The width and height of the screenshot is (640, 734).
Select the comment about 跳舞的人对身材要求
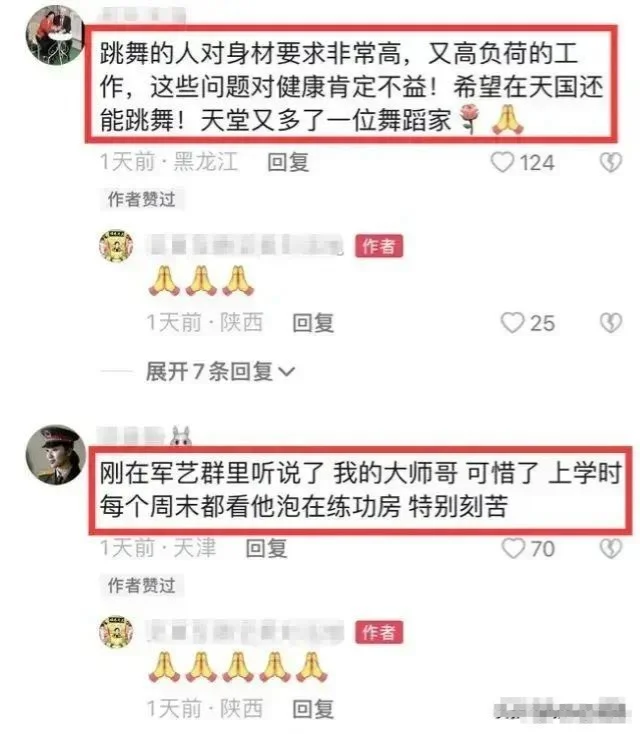351,84
